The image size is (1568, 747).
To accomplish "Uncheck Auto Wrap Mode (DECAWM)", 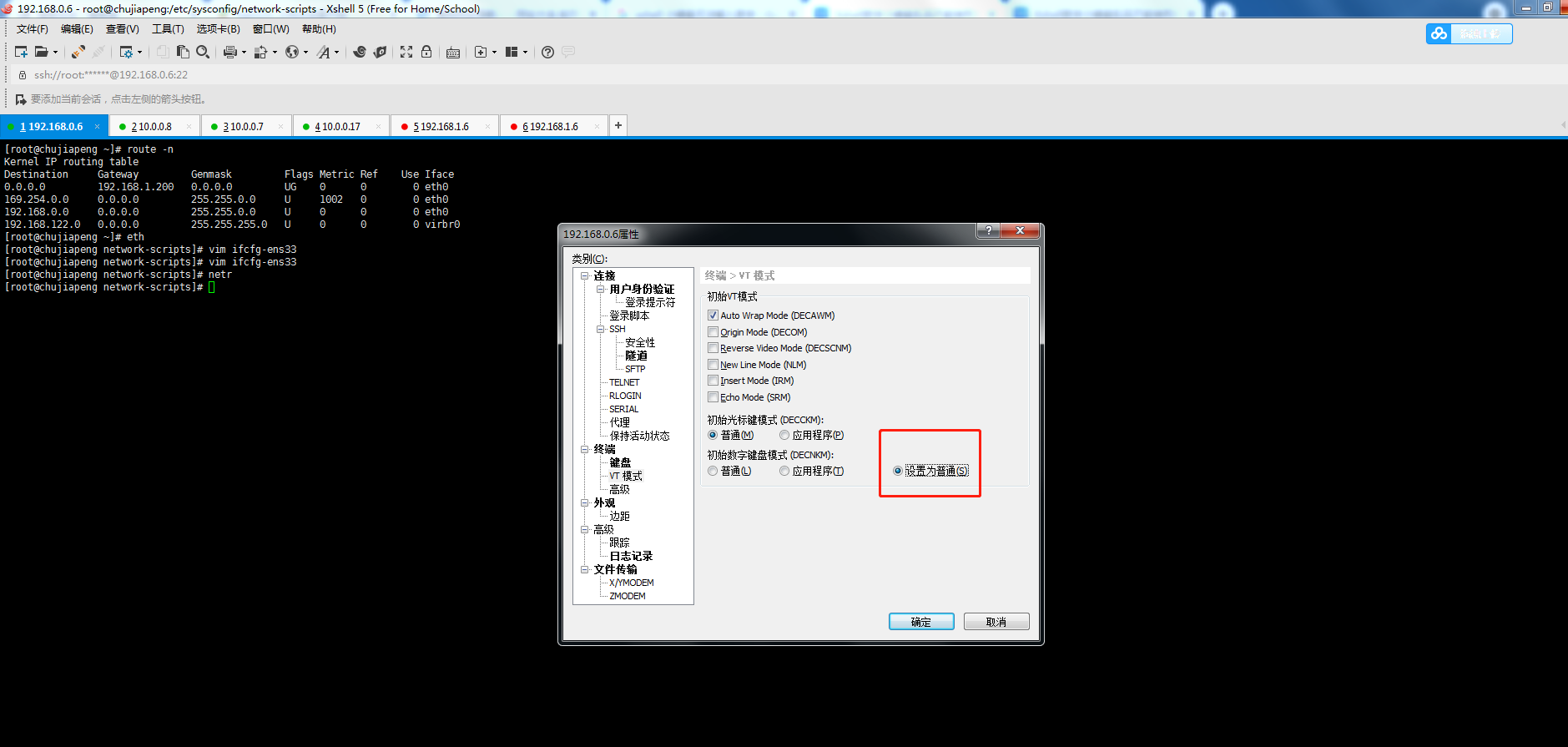I will tap(713, 315).
